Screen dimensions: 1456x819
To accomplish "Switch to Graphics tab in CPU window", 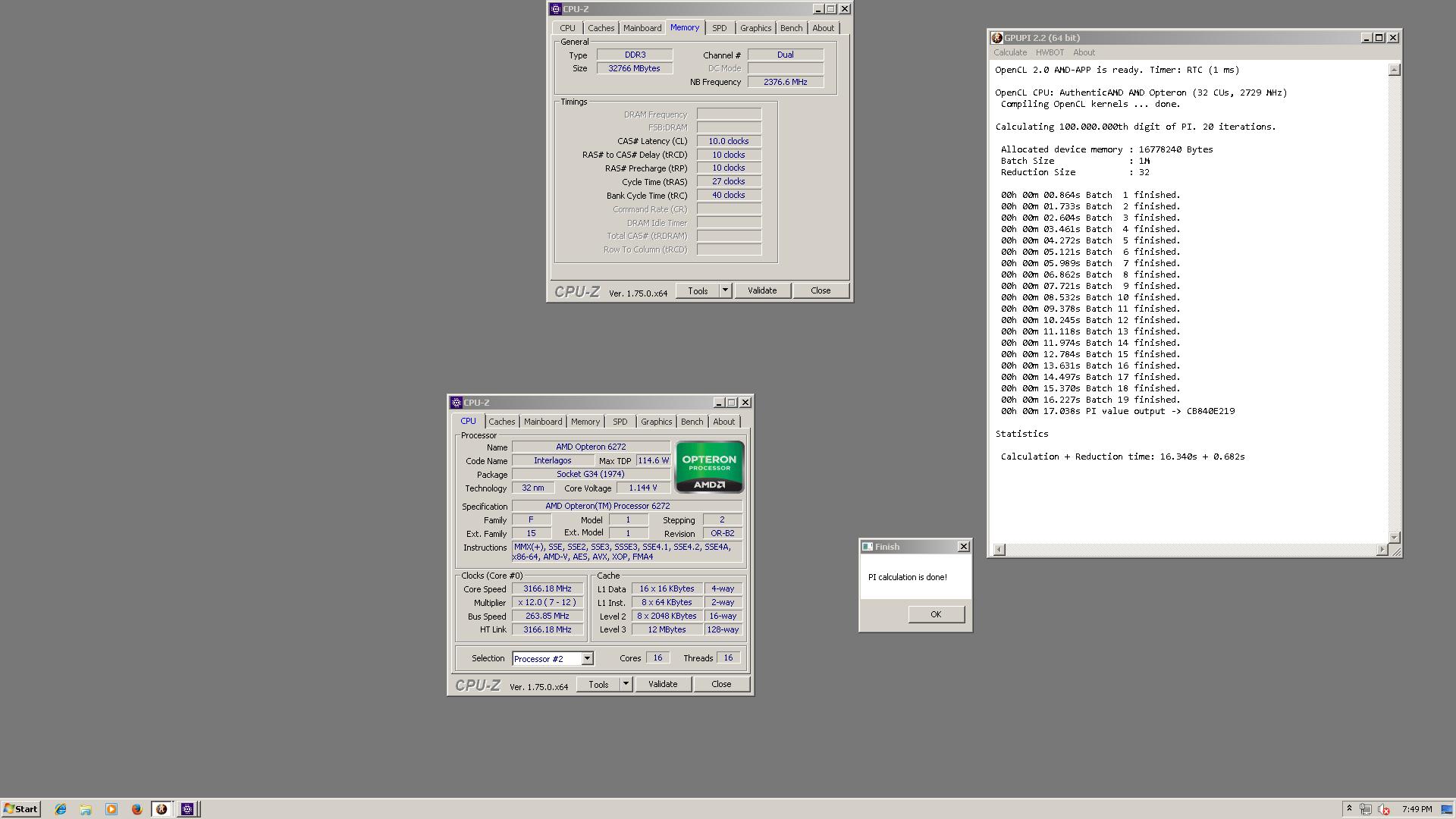I will [656, 422].
